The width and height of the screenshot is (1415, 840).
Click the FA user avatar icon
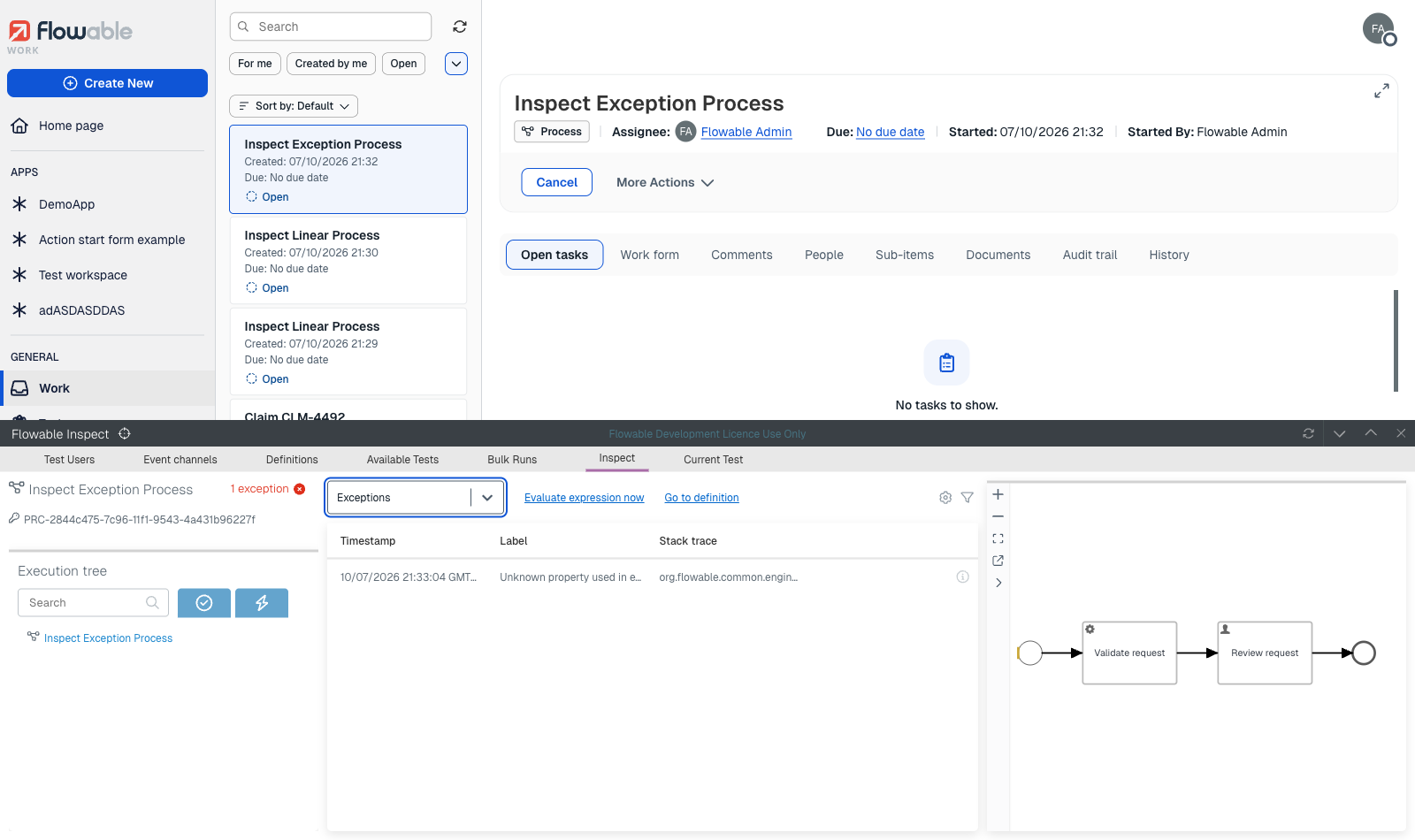(x=1378, y=28)
